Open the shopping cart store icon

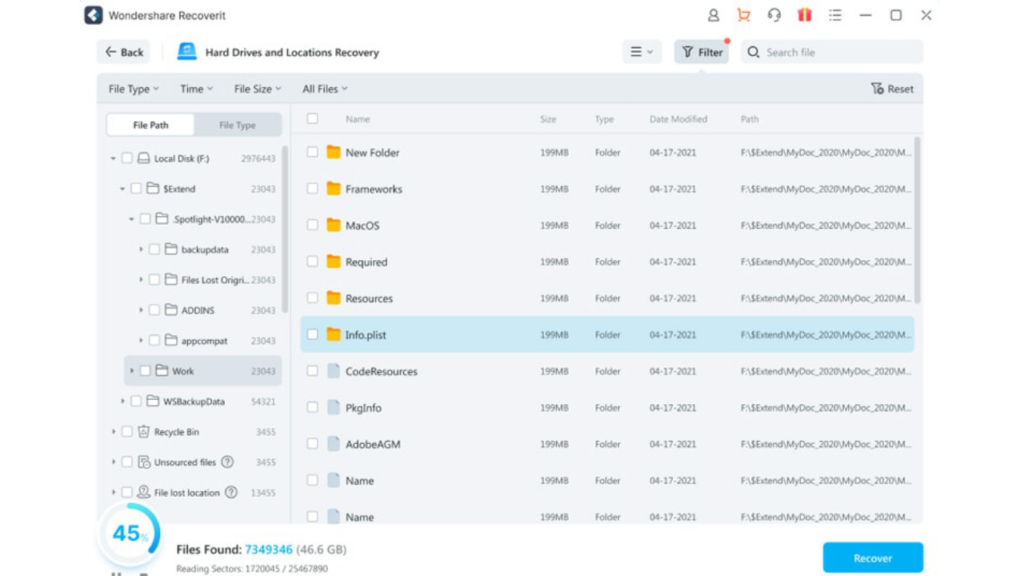(742, 15)
